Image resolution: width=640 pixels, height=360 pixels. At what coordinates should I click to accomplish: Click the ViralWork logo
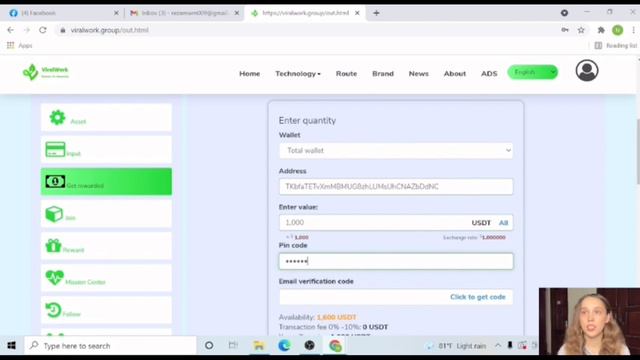coord(46,72)
